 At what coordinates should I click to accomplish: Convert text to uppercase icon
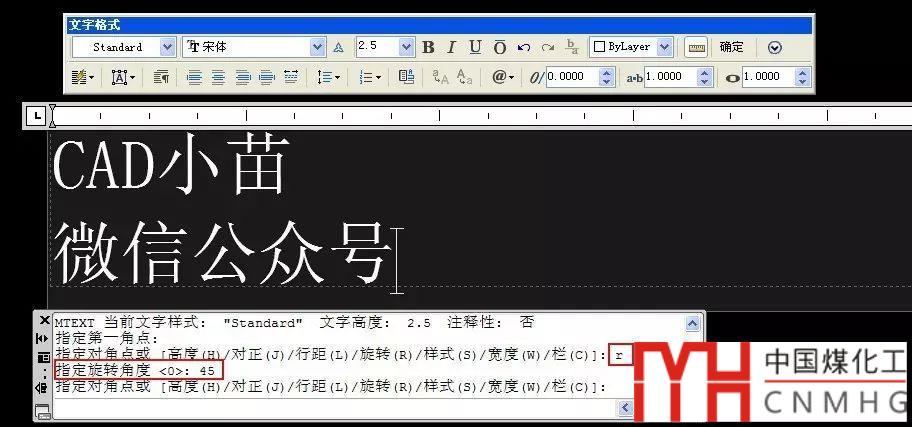pyautogui.click(x=440, y=77)
